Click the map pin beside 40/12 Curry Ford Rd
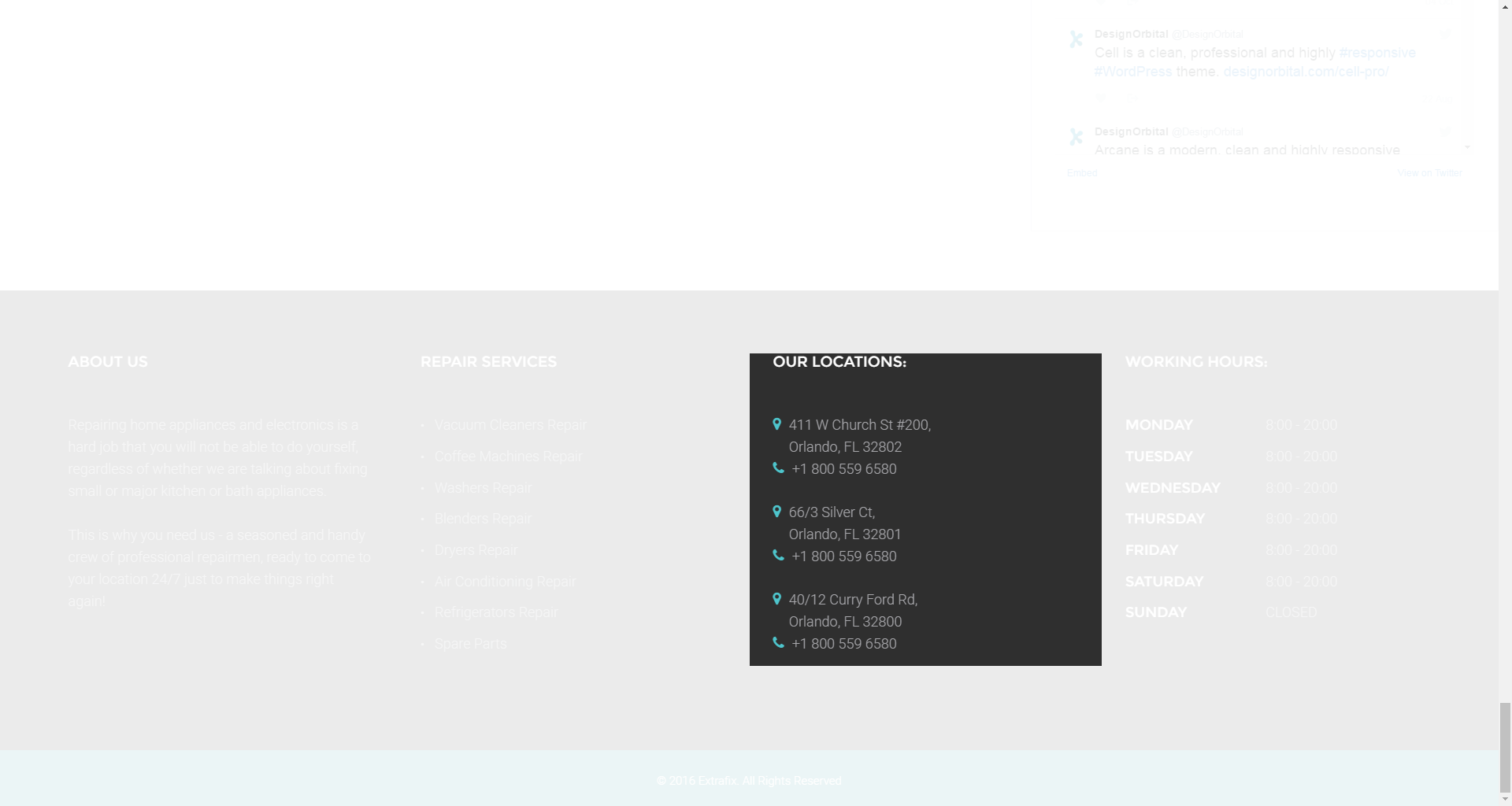The image size is (1512, 806). click(776, 600)
